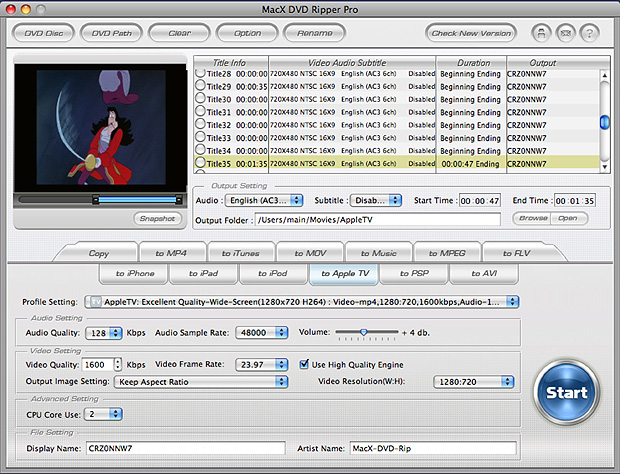Adjust the Volume slider knob
Screen dimensions: 620x474
363,332
